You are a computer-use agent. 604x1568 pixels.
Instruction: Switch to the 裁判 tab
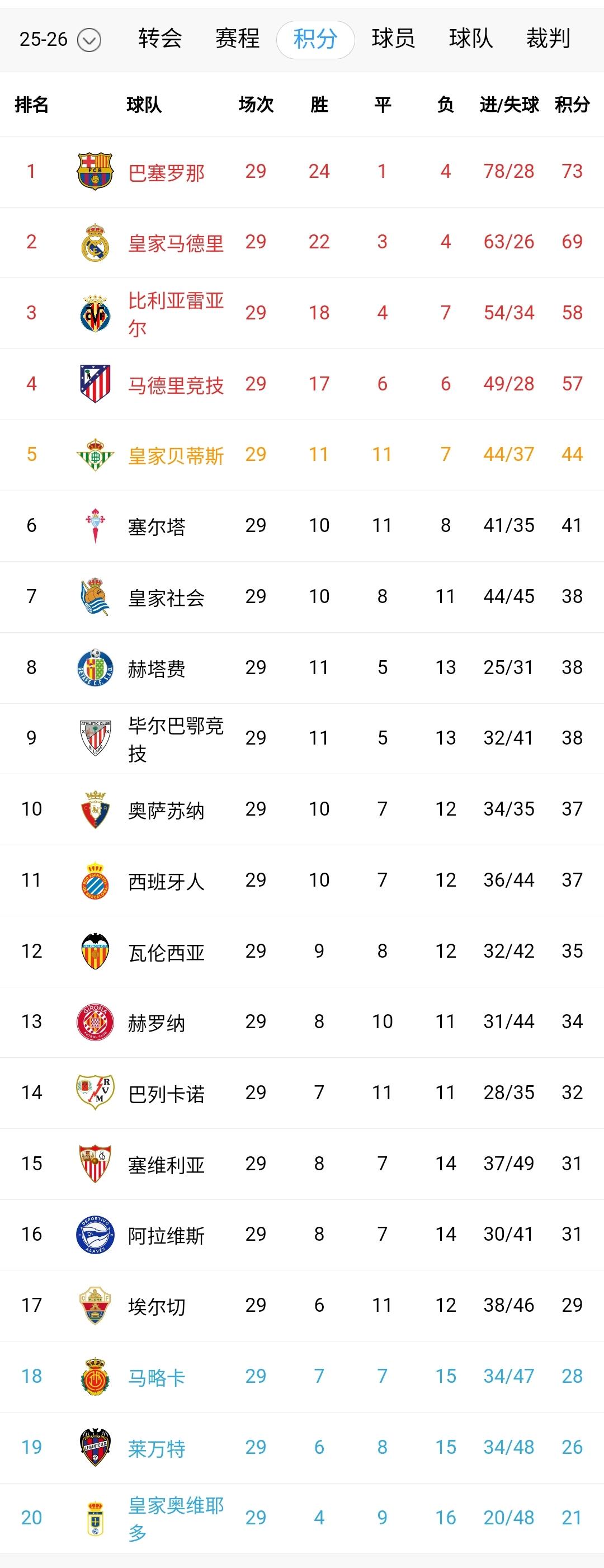click(x=548, y=39)
